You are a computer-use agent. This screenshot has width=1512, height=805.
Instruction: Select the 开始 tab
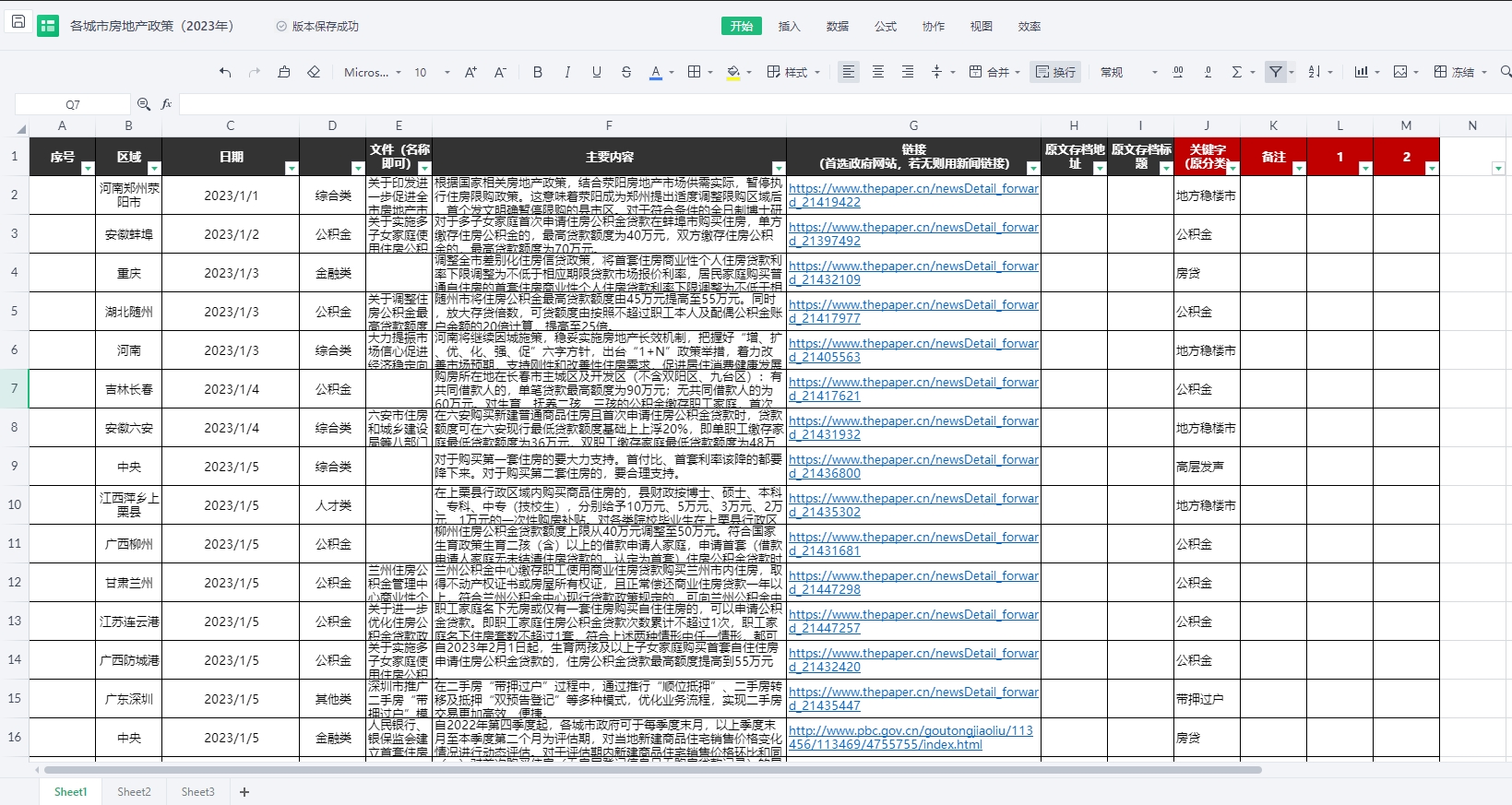(742, 26)
